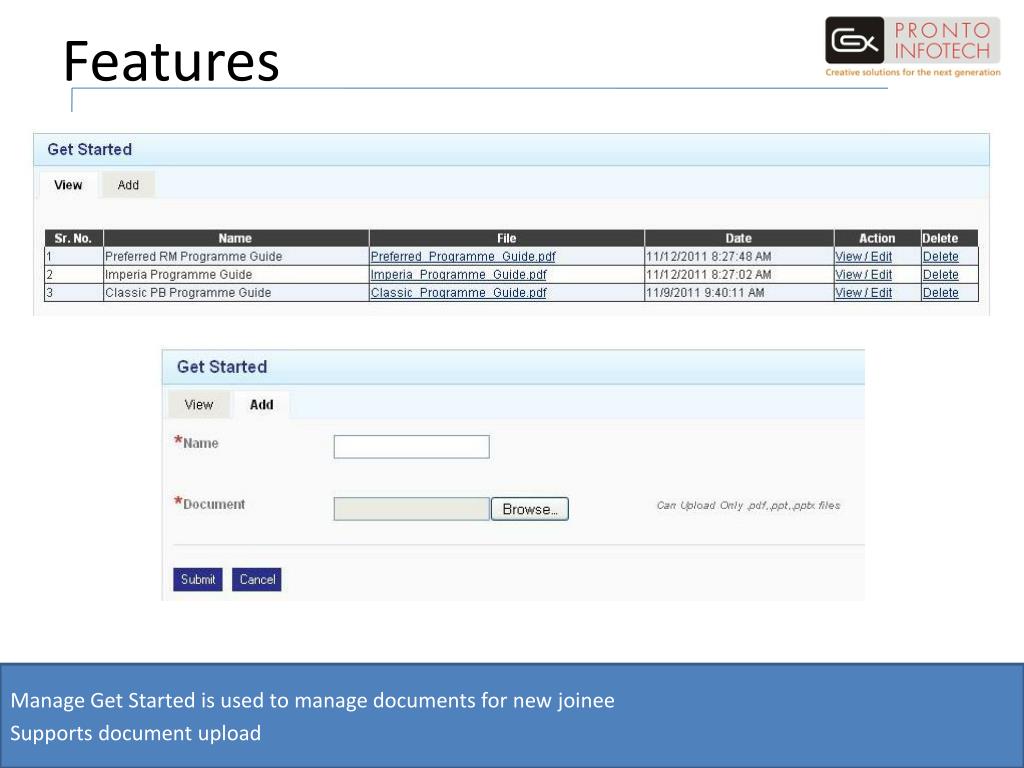The width and height of the screenshot is (1024, 768).
Task: Click 'Supports document upload' caption text
Action: pyautogui.click(x=136, y=733)
